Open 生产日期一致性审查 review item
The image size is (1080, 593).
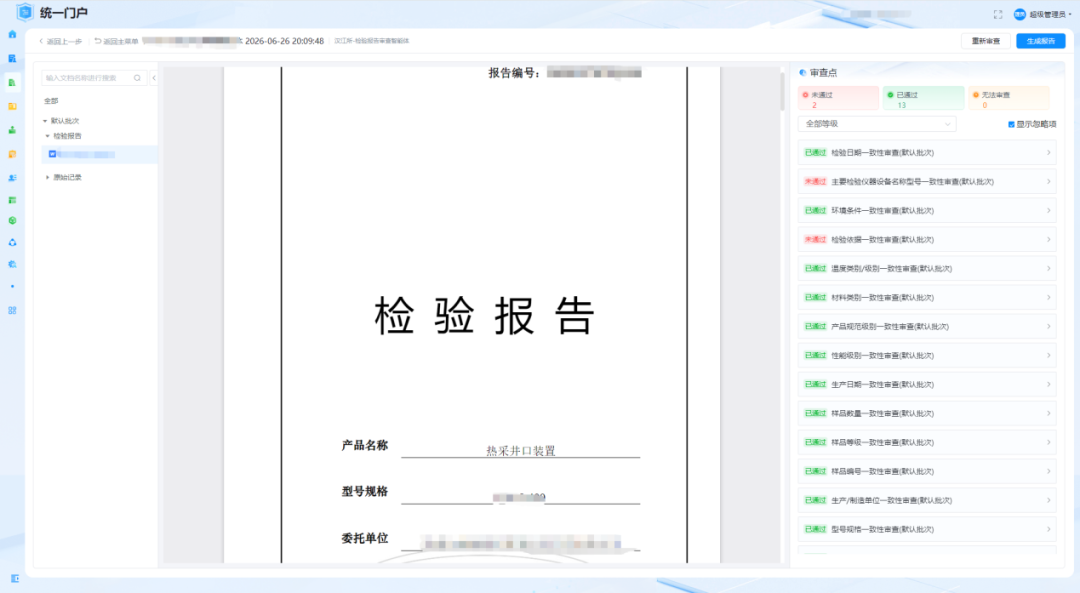tap(926, 384)
